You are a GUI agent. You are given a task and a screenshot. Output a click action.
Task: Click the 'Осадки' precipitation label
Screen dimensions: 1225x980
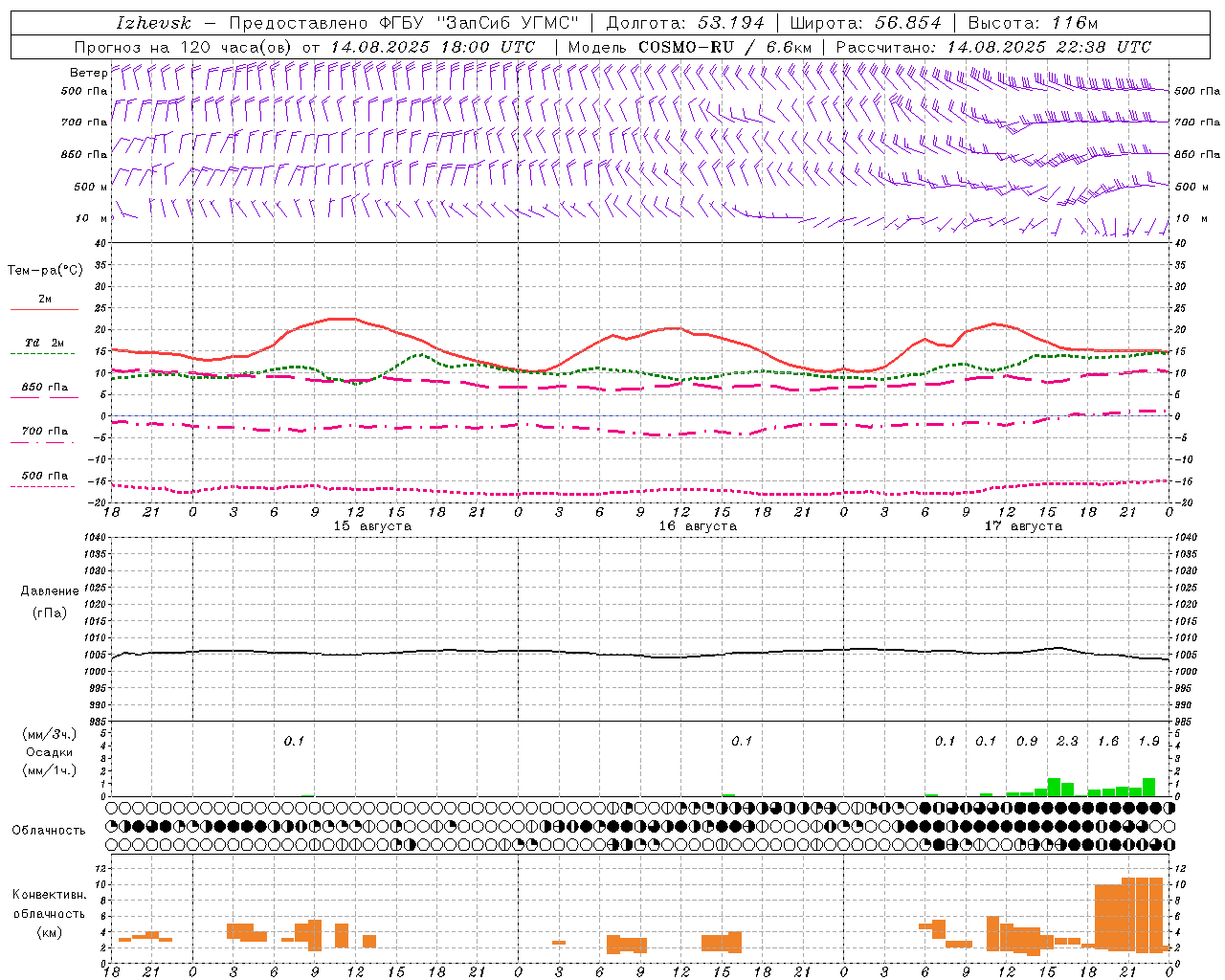[49, 752]
